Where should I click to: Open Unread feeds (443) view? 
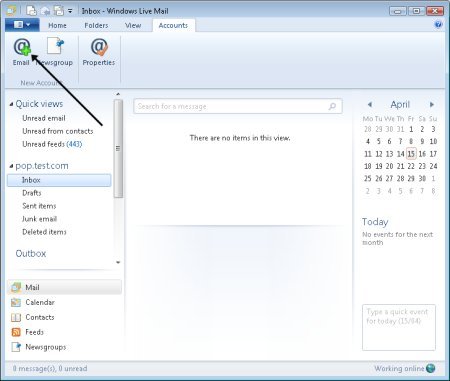[x=52, y=144]
